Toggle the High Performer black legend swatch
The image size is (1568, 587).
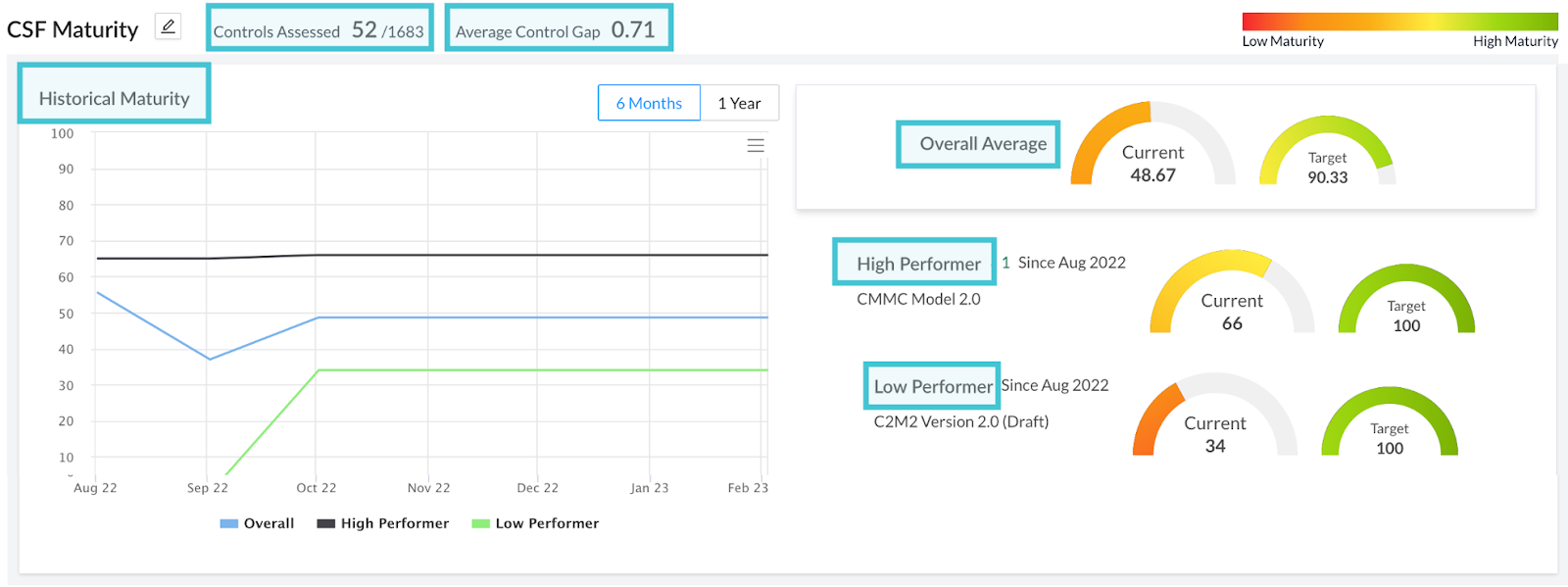click(x=326, y=524)
